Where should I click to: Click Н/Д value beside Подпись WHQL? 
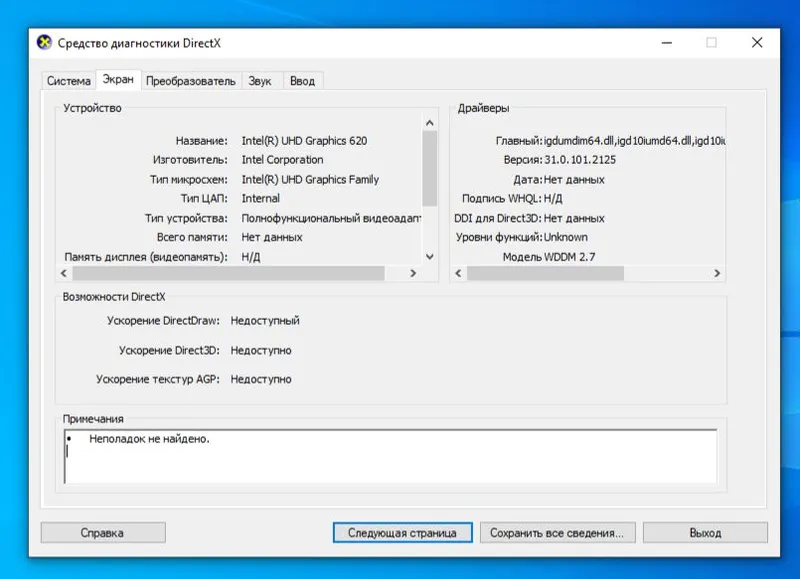(553, 198)
